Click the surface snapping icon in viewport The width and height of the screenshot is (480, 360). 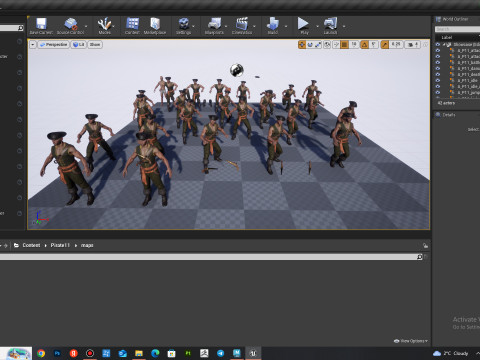click(x=336, y=44)
